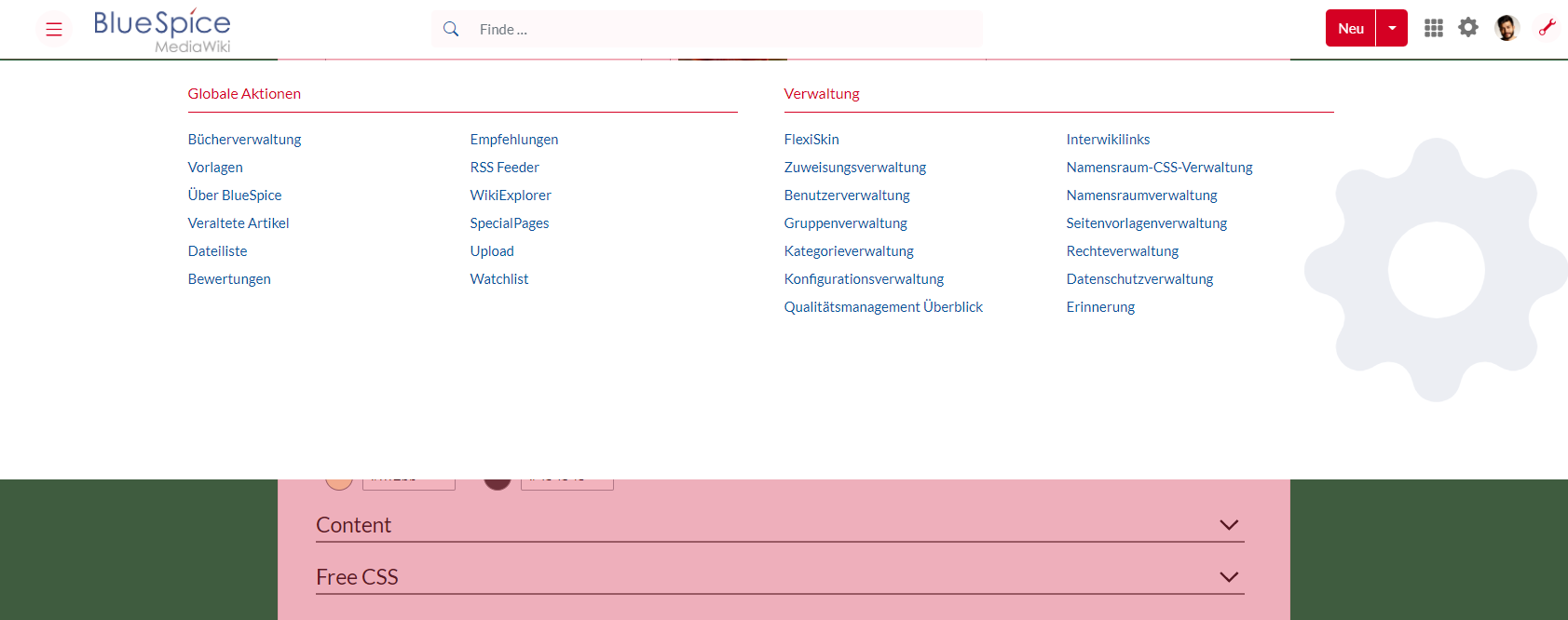The height and width of the screenshot is (620, 1568).
Task: Click the Datenschutzverwaltung link
Action: 1139,279
